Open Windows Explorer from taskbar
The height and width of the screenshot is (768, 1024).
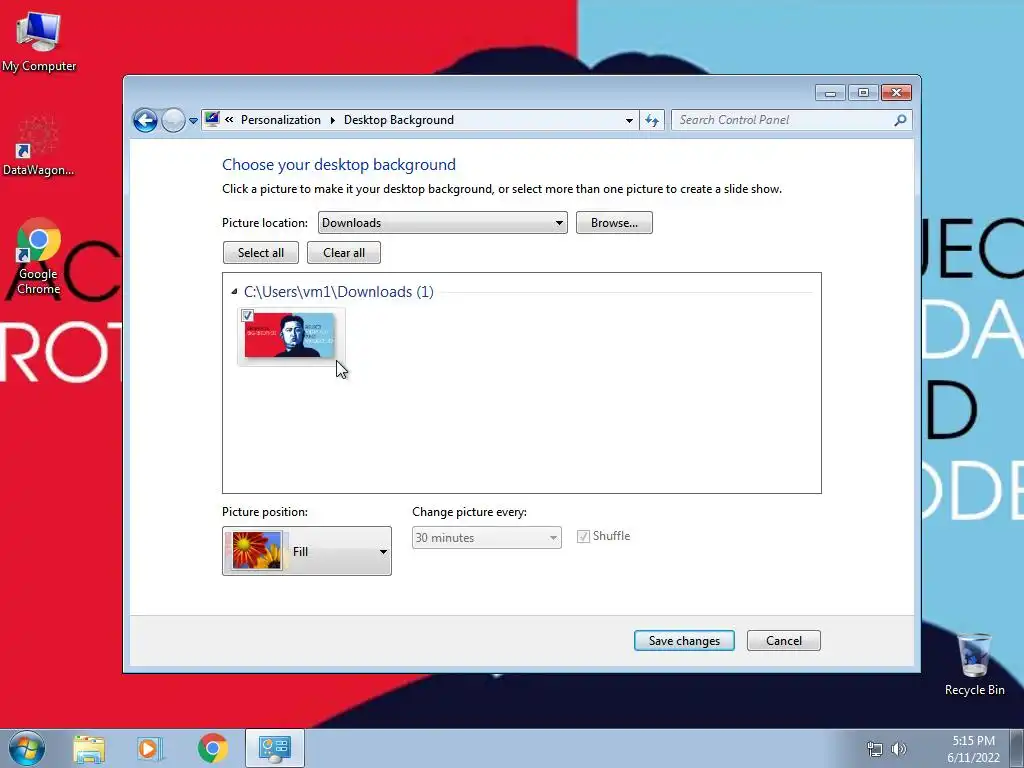click(89, 749)
